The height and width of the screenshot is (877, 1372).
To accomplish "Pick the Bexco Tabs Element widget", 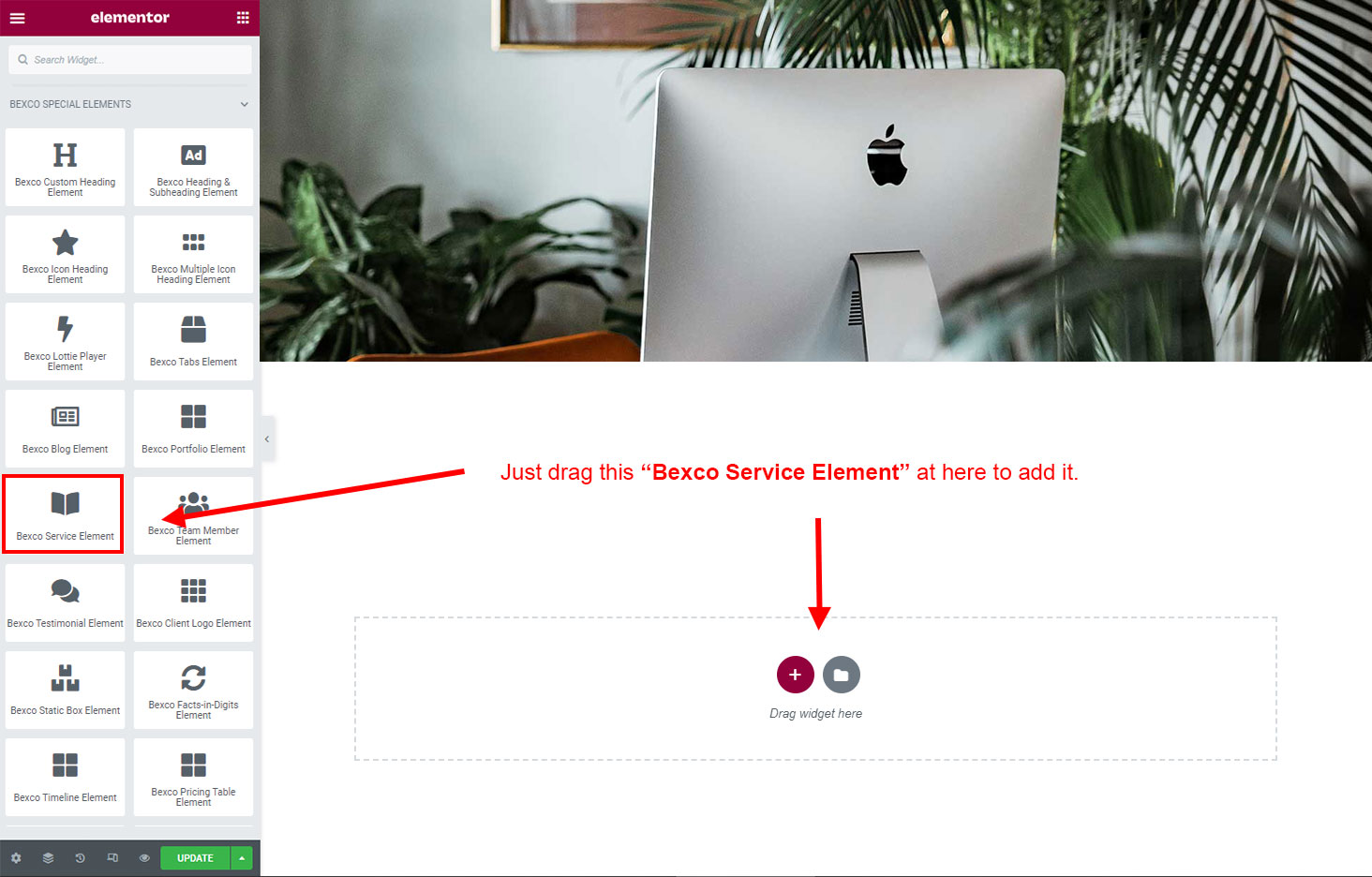I will (x=193, y=342).
